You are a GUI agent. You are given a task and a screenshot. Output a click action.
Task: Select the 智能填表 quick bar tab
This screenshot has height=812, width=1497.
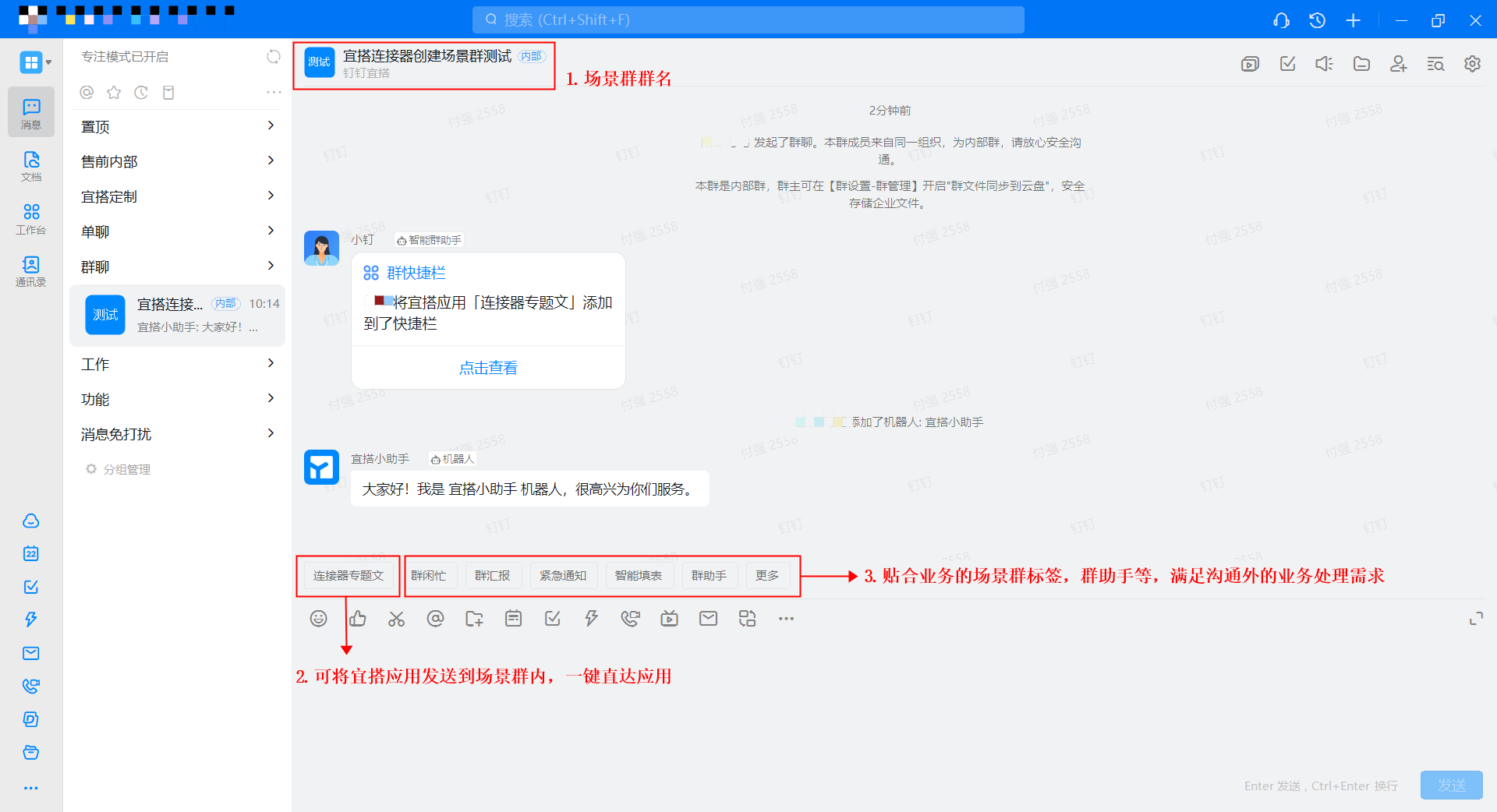point(639,576)
